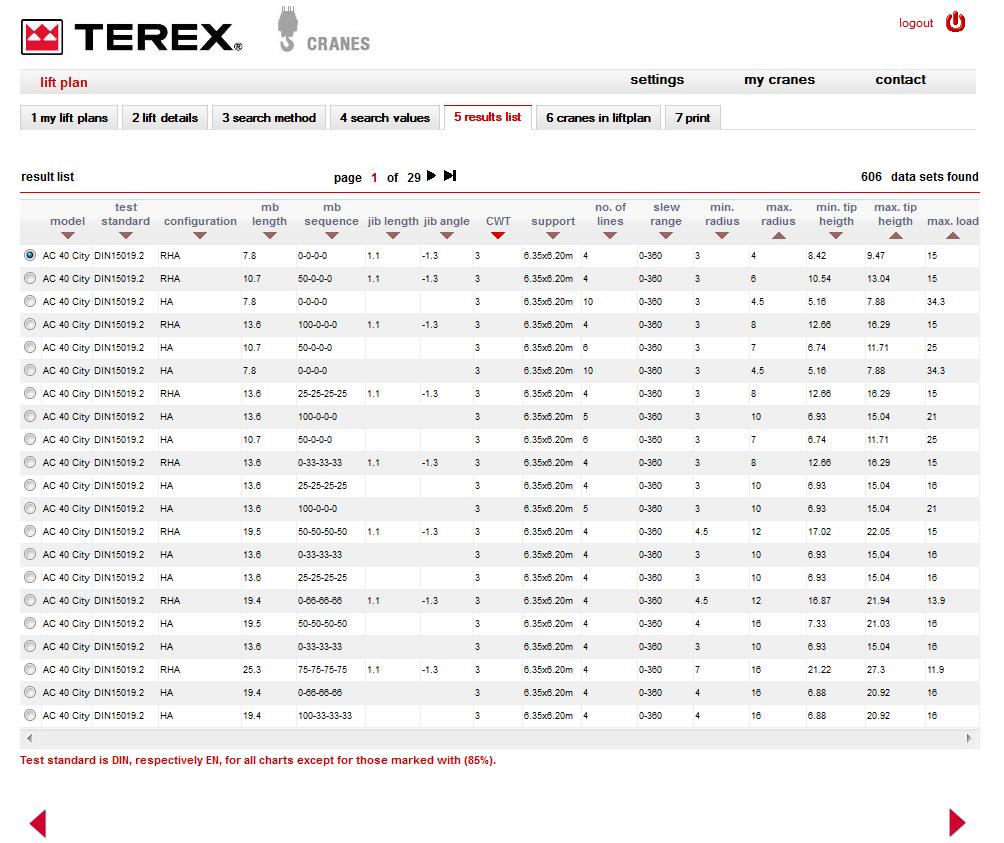Open the my cranes menu
The image size is (1004, 843).
tap(779, 79)
